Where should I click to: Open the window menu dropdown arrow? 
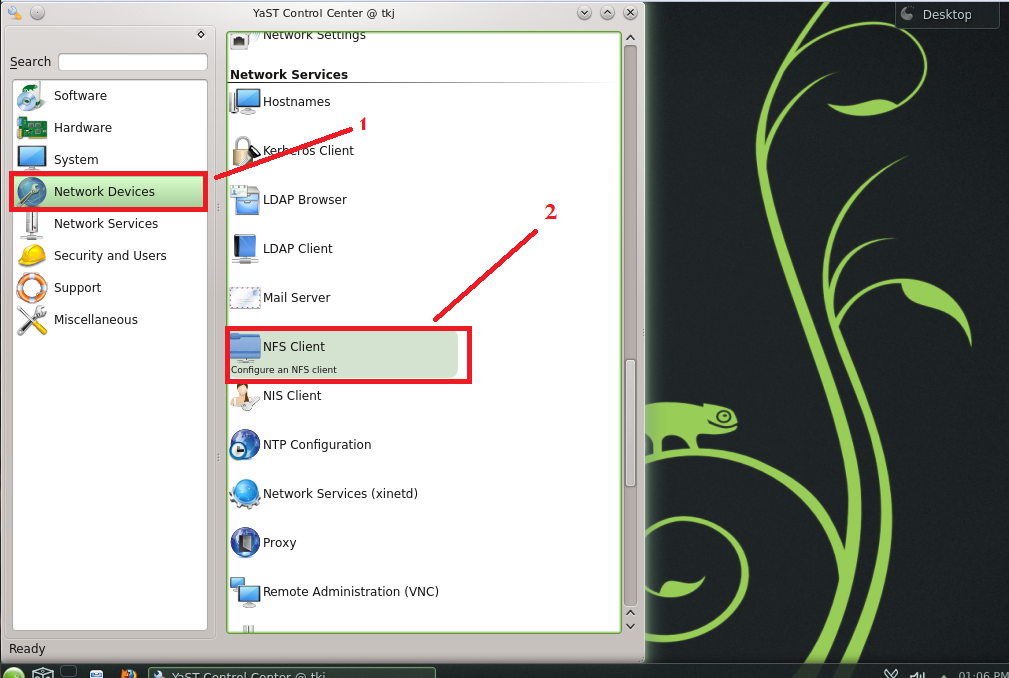pos(583,13)
